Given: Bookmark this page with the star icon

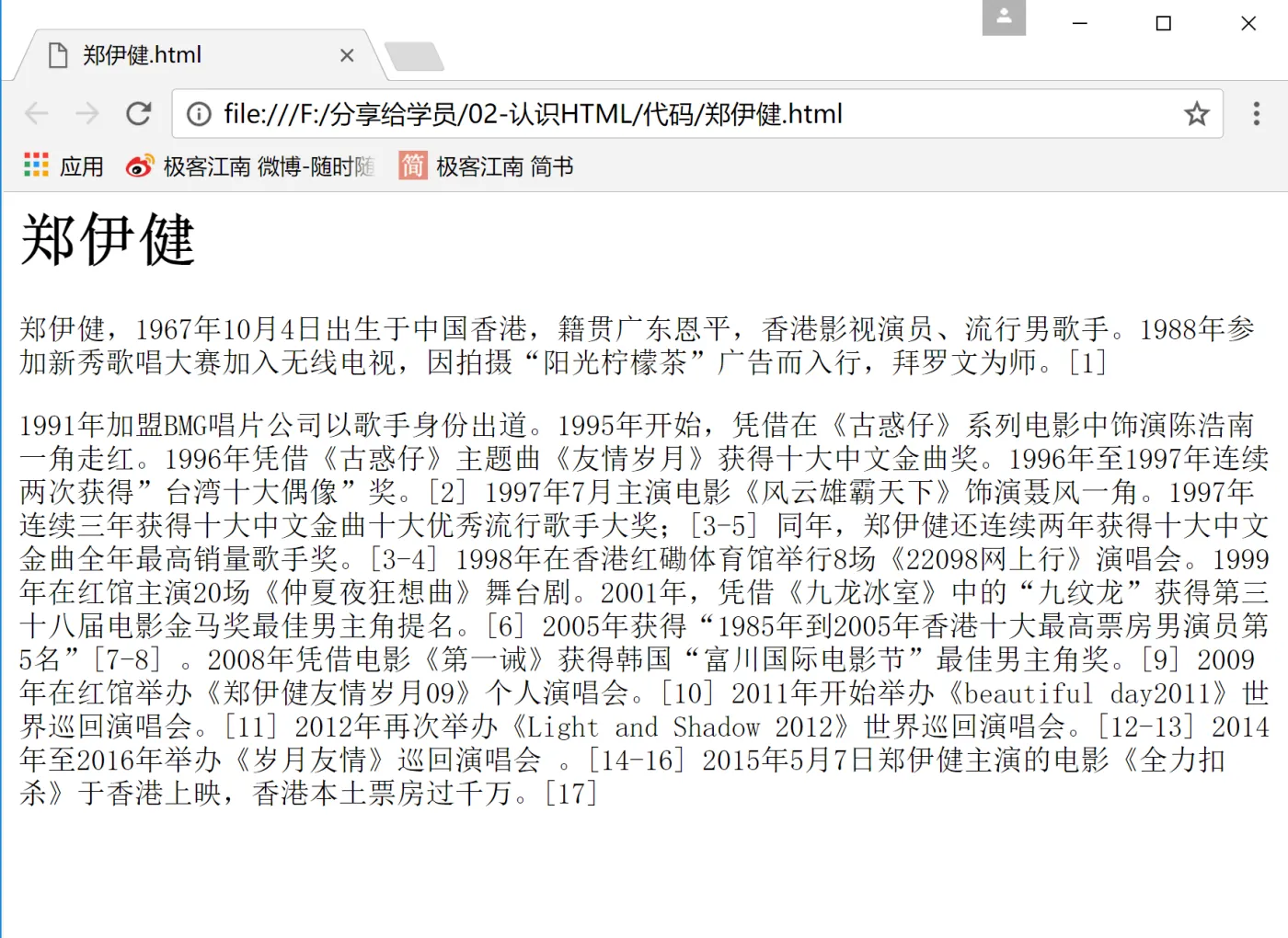Looking at the screenshot, I should [x=1196, y=114].
